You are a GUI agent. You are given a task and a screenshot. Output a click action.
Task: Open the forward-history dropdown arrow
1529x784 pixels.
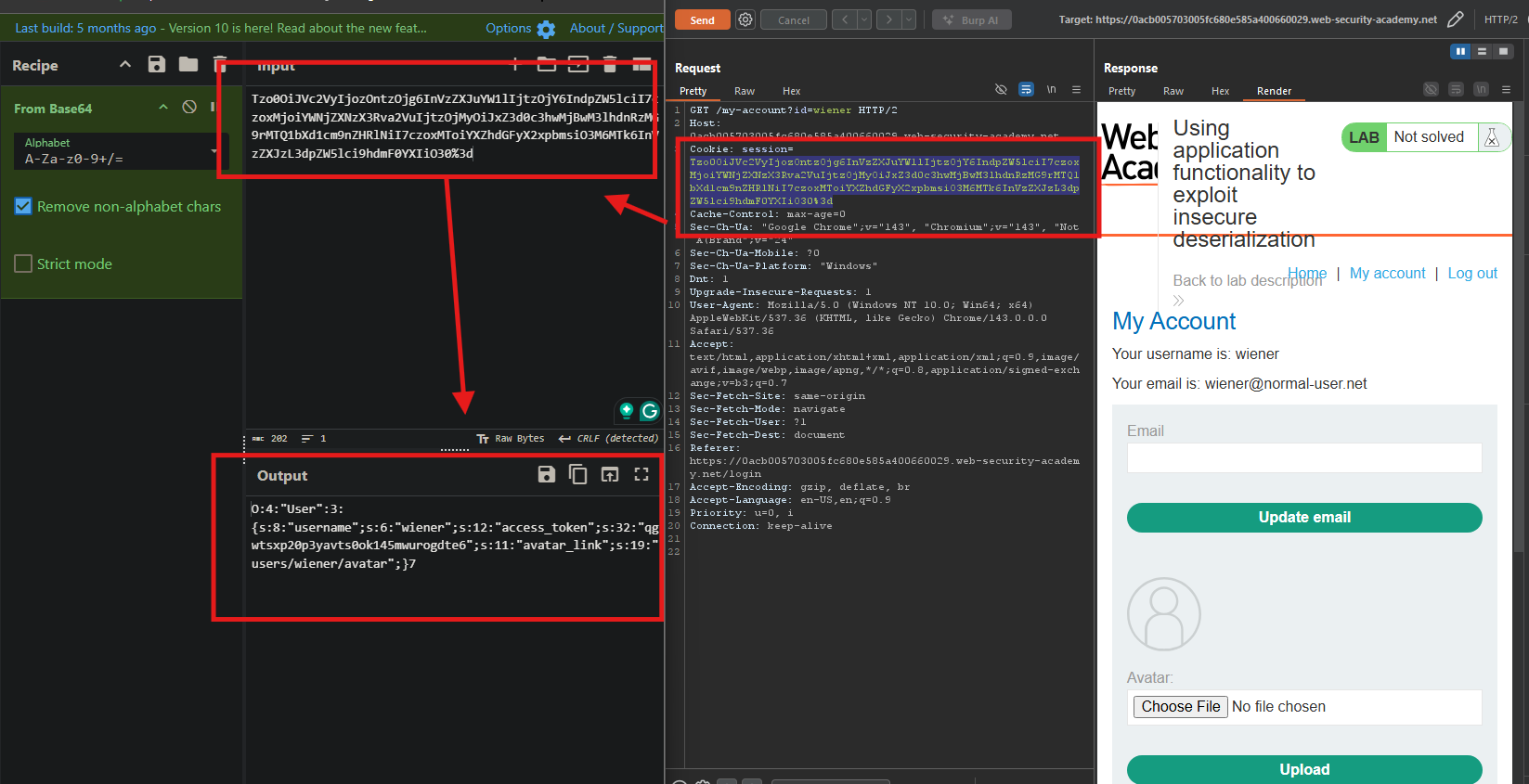coord(909,19)
